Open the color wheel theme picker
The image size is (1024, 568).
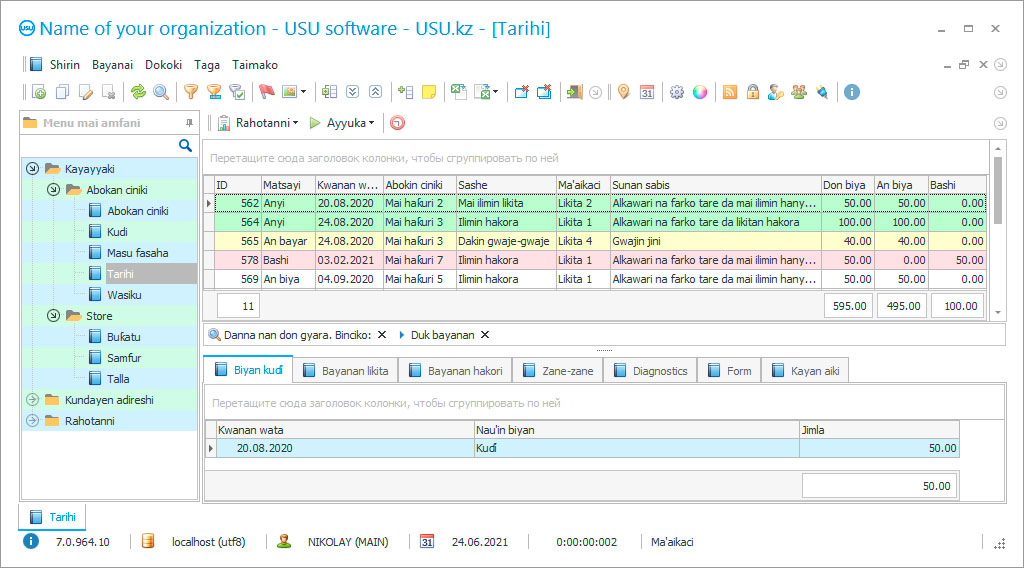pos(700,92)
